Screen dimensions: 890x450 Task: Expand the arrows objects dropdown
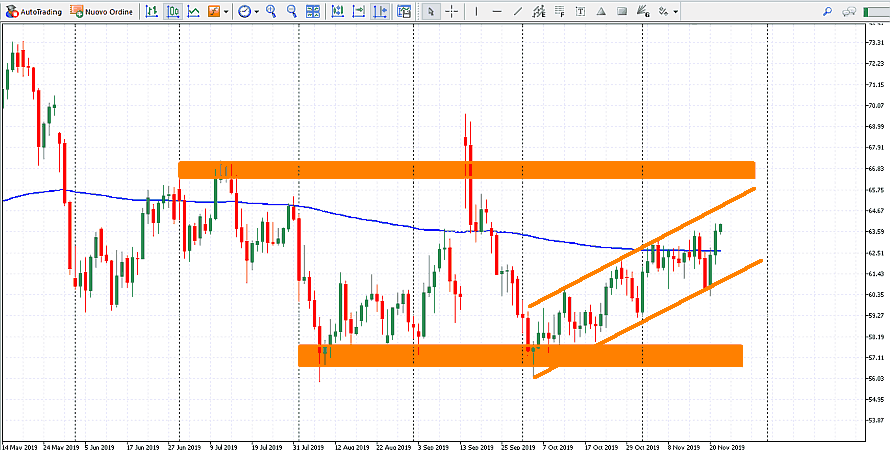click(675, 11)
